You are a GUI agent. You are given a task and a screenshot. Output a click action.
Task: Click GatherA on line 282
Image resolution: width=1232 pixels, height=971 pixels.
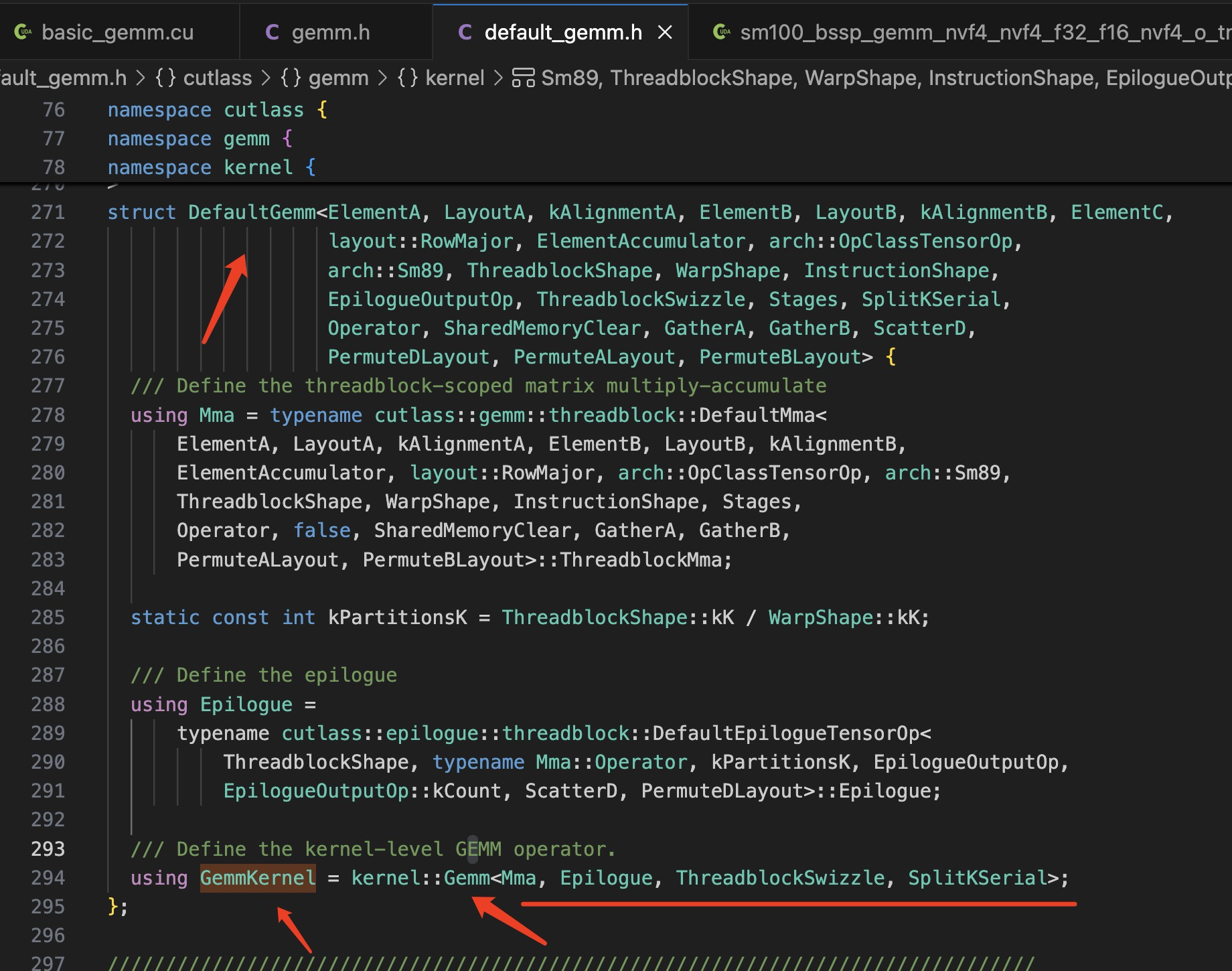(x=635, y=531)
